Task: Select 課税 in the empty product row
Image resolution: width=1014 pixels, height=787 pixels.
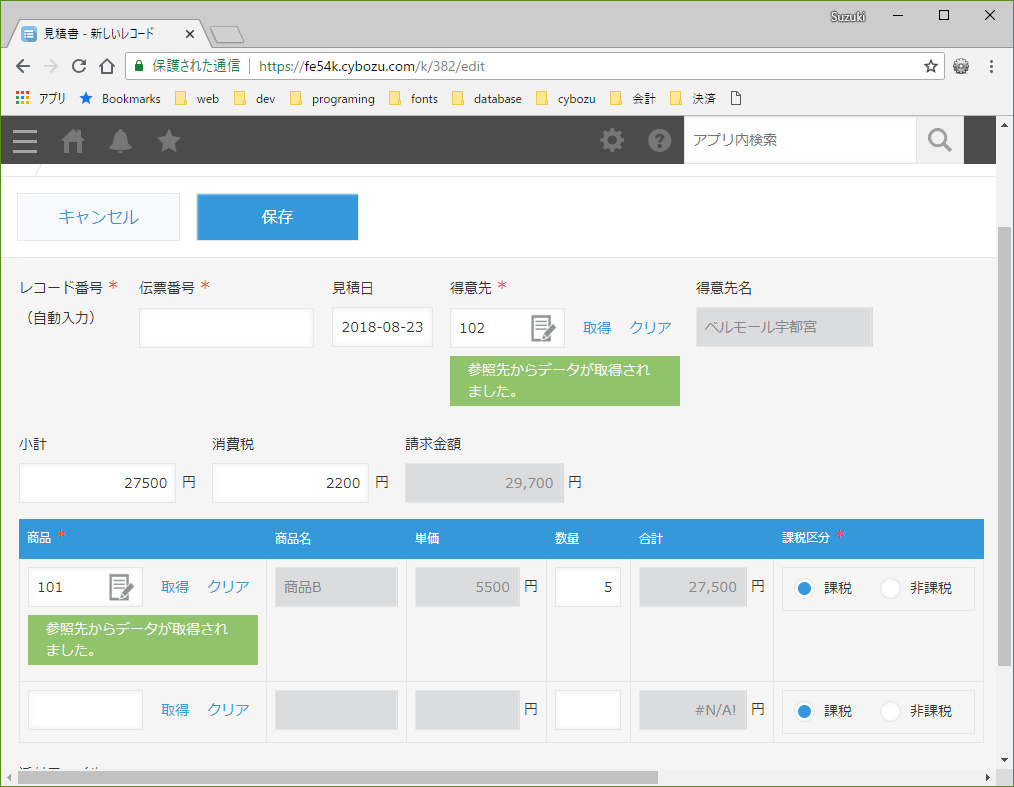Action: pos(804,711)
